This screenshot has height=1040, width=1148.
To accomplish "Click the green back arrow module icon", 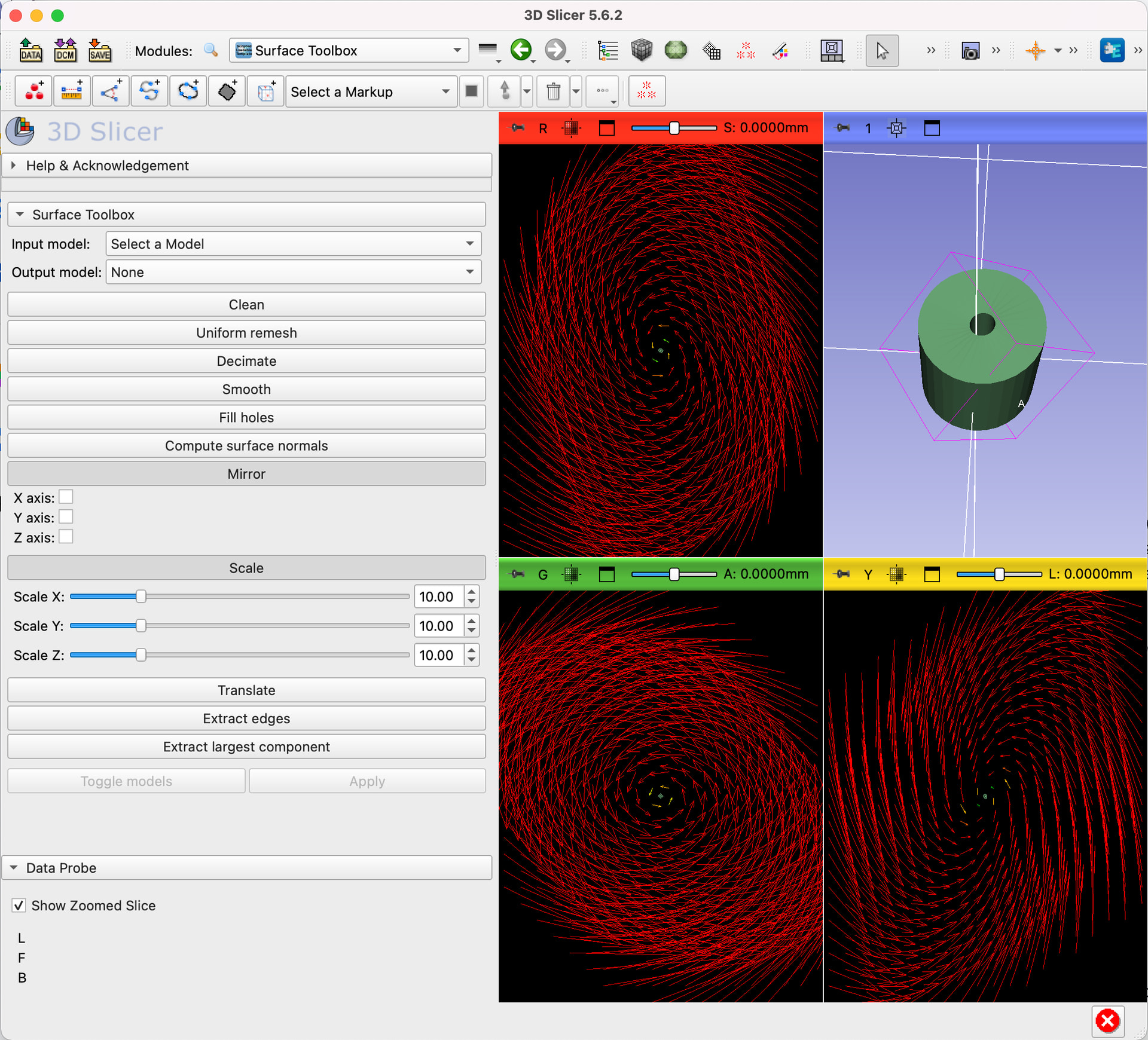I will coord(521,50).
